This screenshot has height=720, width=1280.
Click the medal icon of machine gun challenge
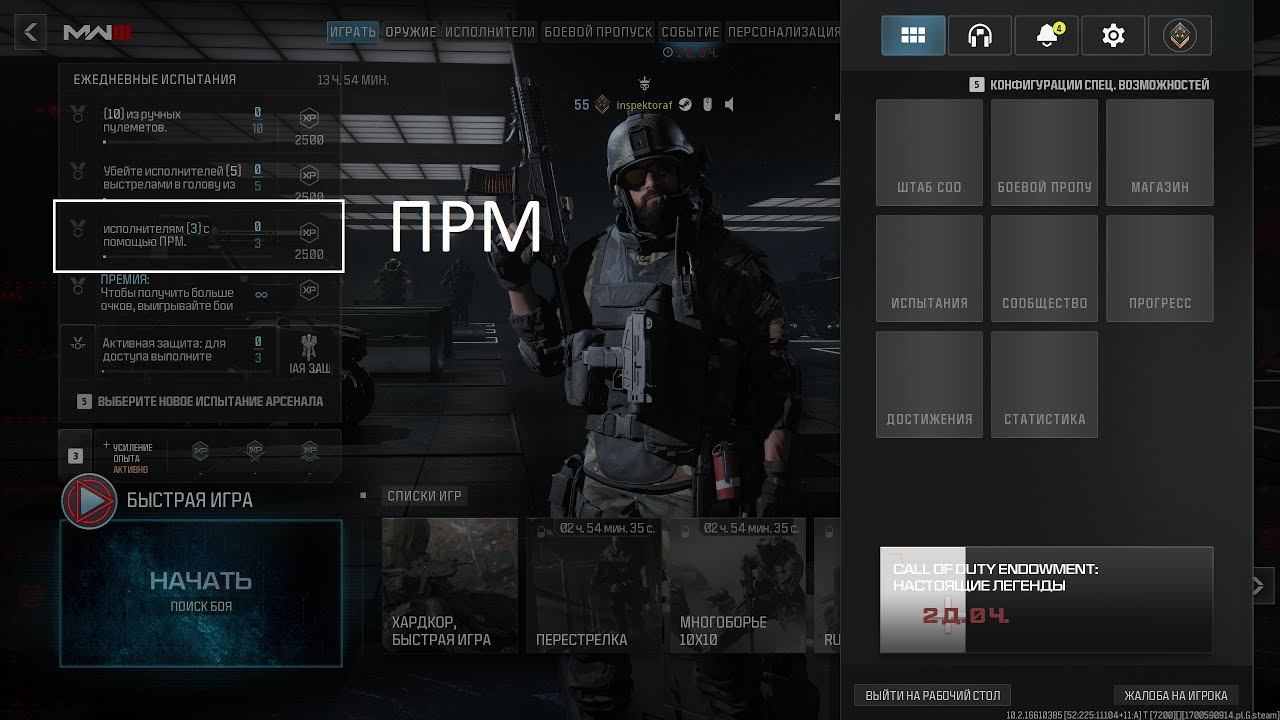(x=78, y=115)
